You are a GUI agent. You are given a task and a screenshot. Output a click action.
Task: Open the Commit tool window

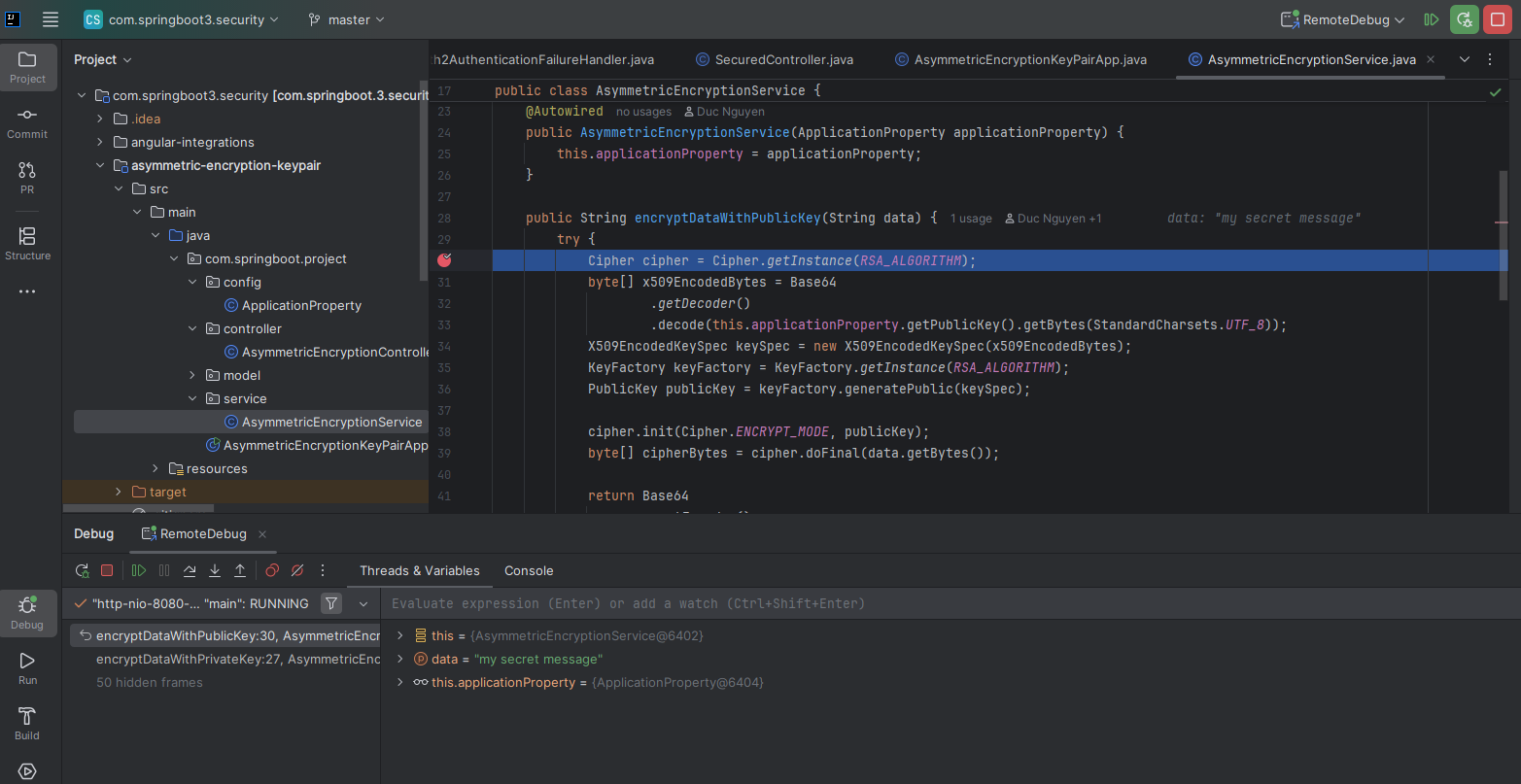[27, 123]
